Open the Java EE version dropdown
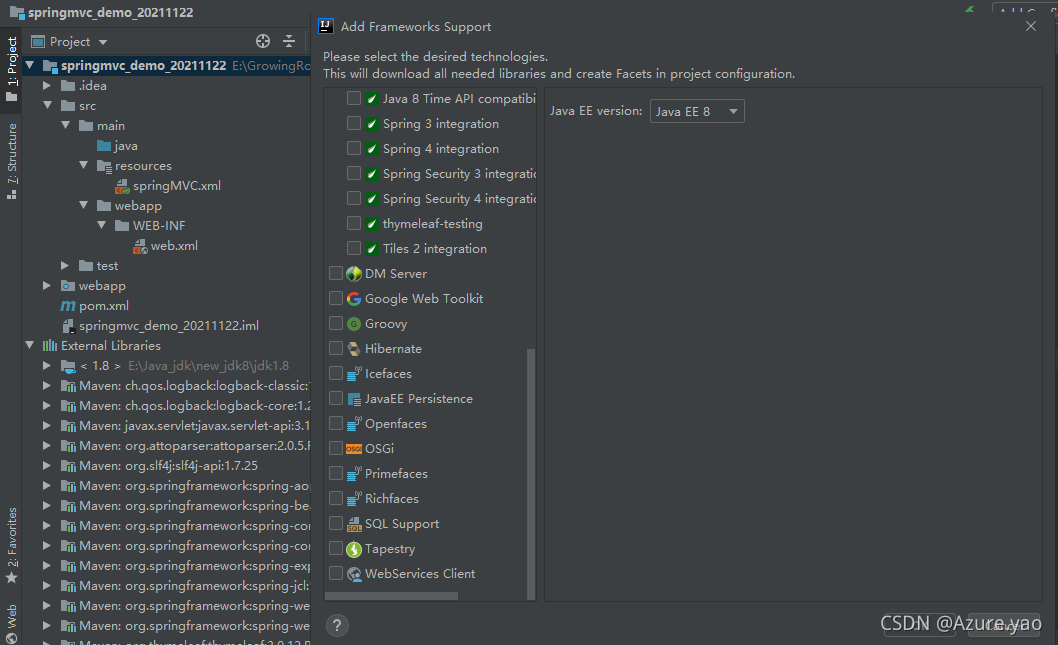Image resolution: width=1058 pixels, height=645 pixels. coord(697,111)
